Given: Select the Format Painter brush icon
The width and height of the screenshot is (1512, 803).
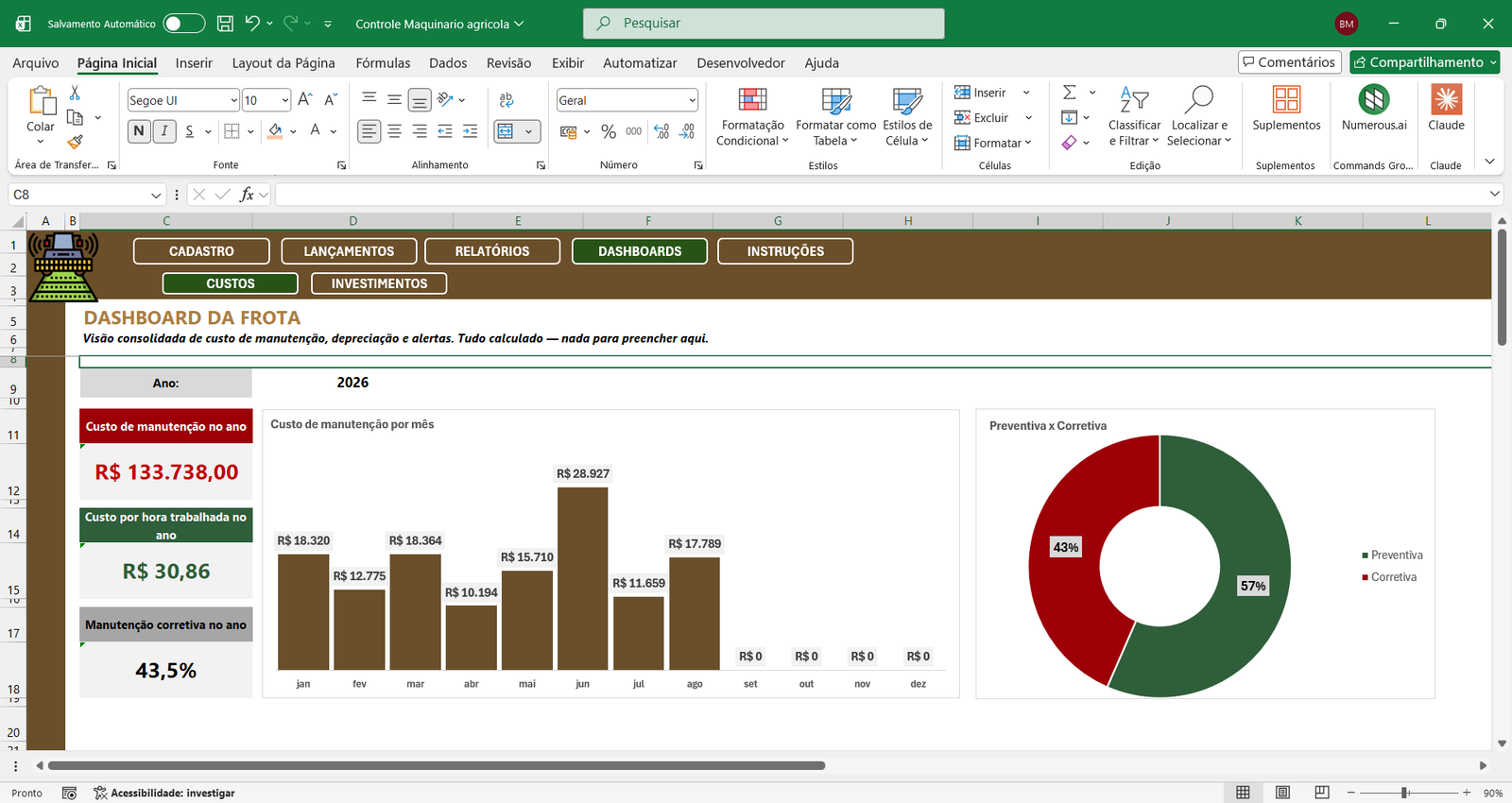Looking at the screenshot, I should [x=75, y=142].
